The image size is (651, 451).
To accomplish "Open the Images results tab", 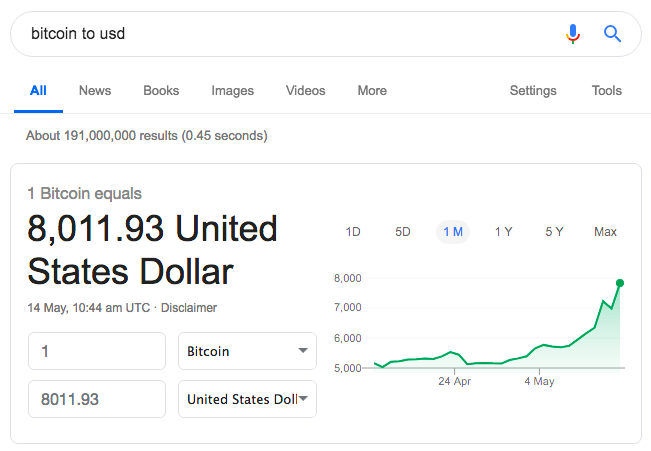I will [232, 91].
